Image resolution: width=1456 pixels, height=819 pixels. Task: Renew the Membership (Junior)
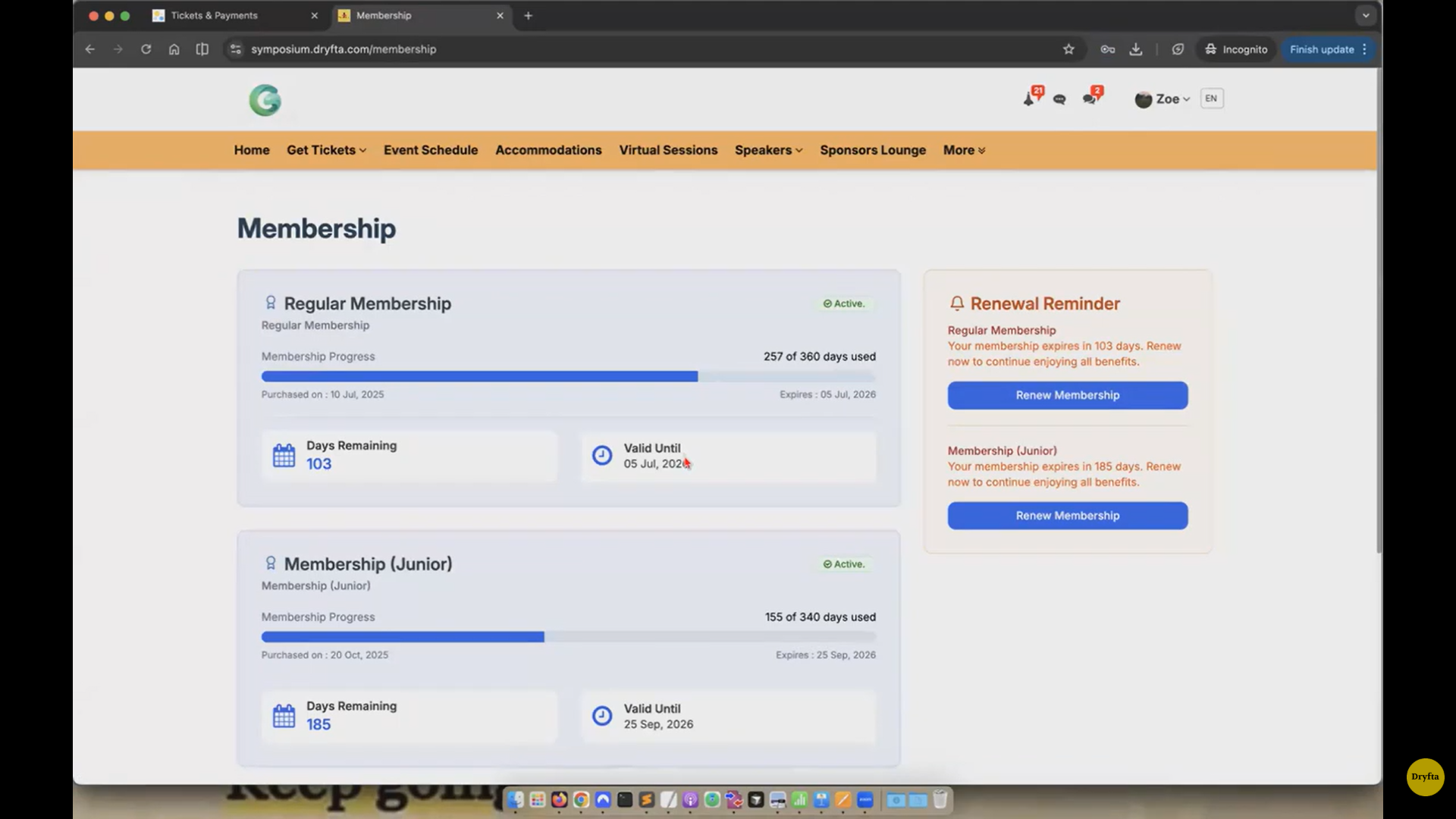[1067, 516]
